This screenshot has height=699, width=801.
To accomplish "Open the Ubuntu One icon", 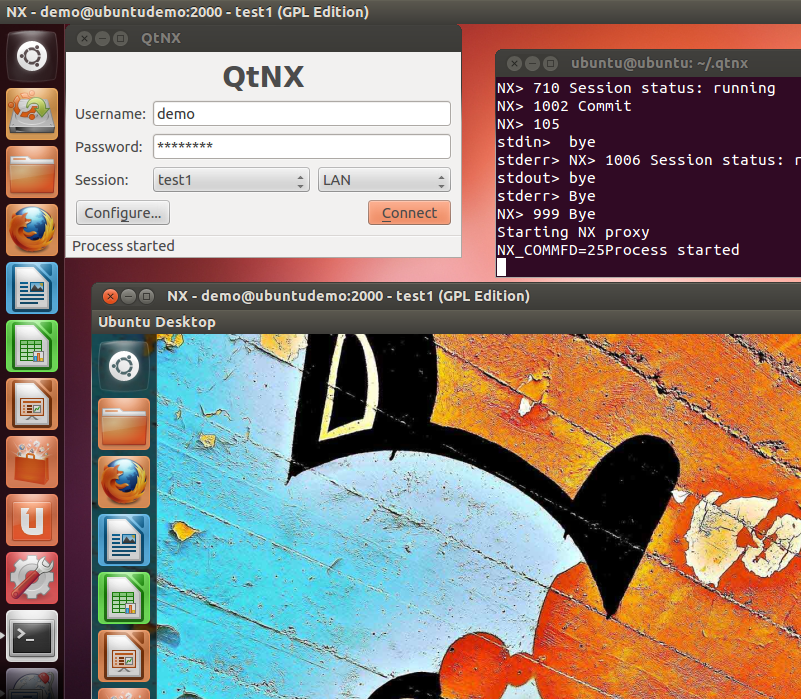I will (x=31, y=519).
